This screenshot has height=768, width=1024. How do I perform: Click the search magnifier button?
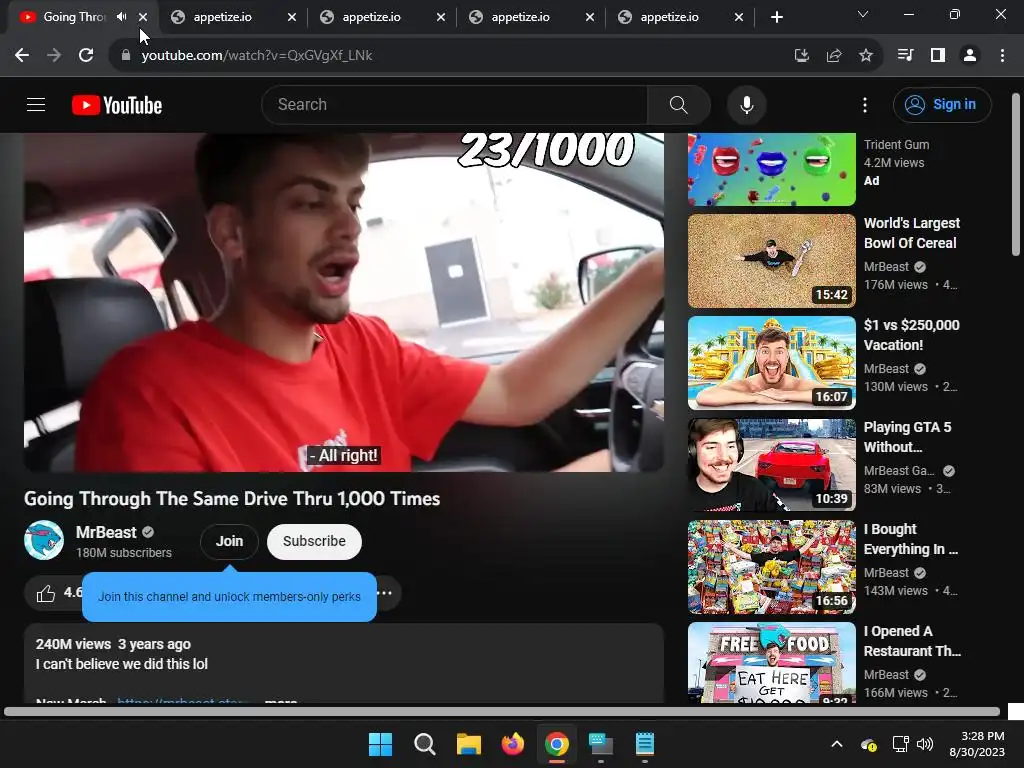(679, 104)
